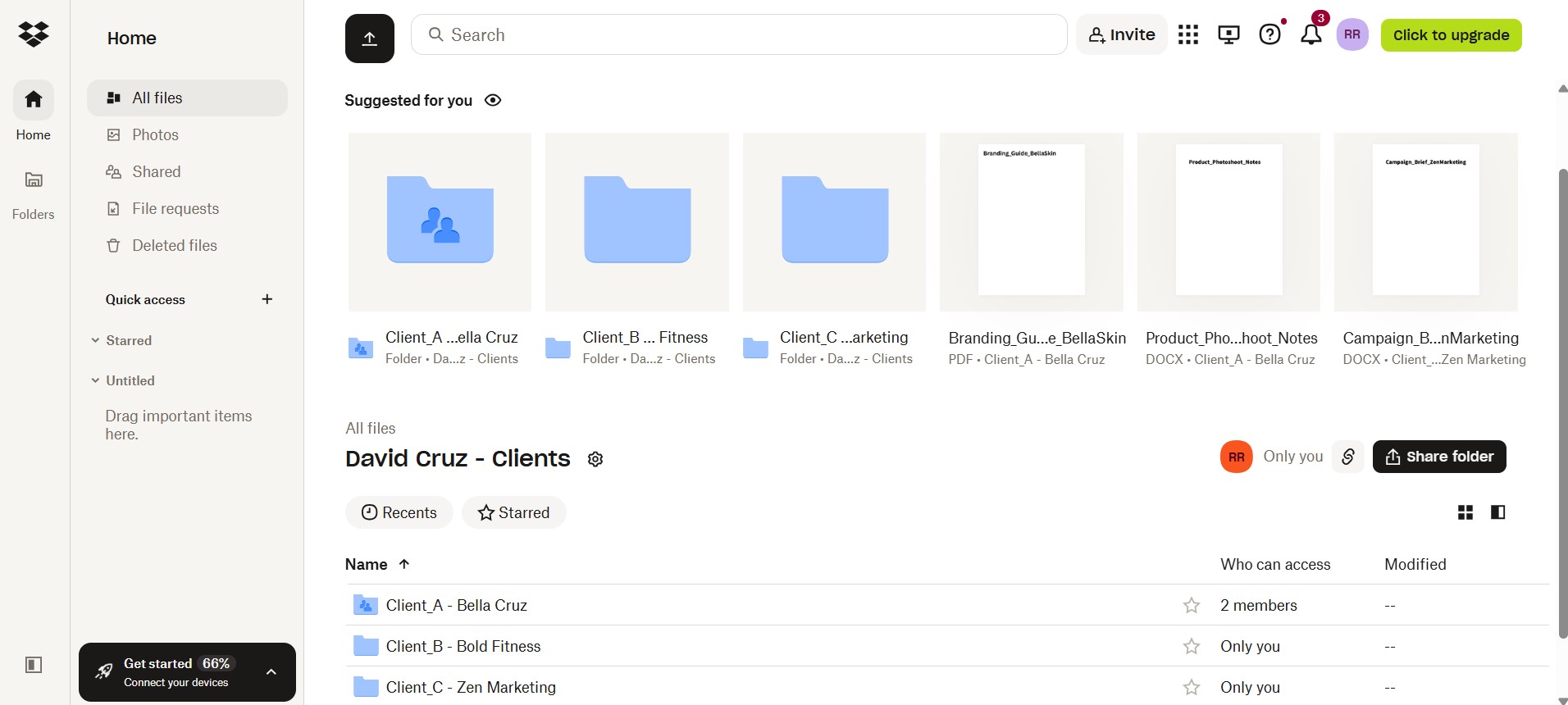Viewport: 1568px width, 705px height.
Task: Copy link using the chain icon
Action: [x=1347, y=457]
